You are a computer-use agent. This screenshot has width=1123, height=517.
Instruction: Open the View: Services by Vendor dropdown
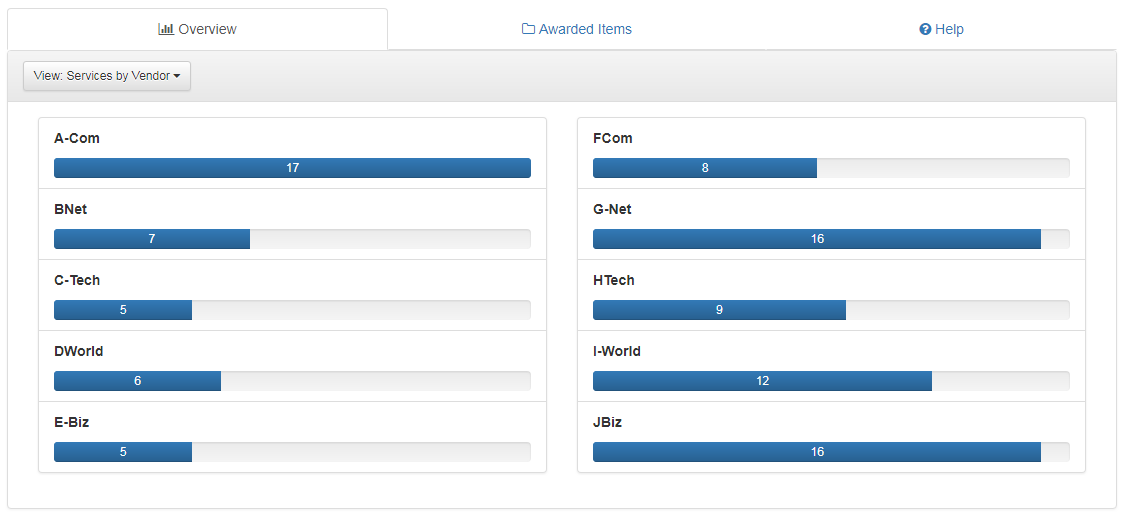tap(106, 76)
